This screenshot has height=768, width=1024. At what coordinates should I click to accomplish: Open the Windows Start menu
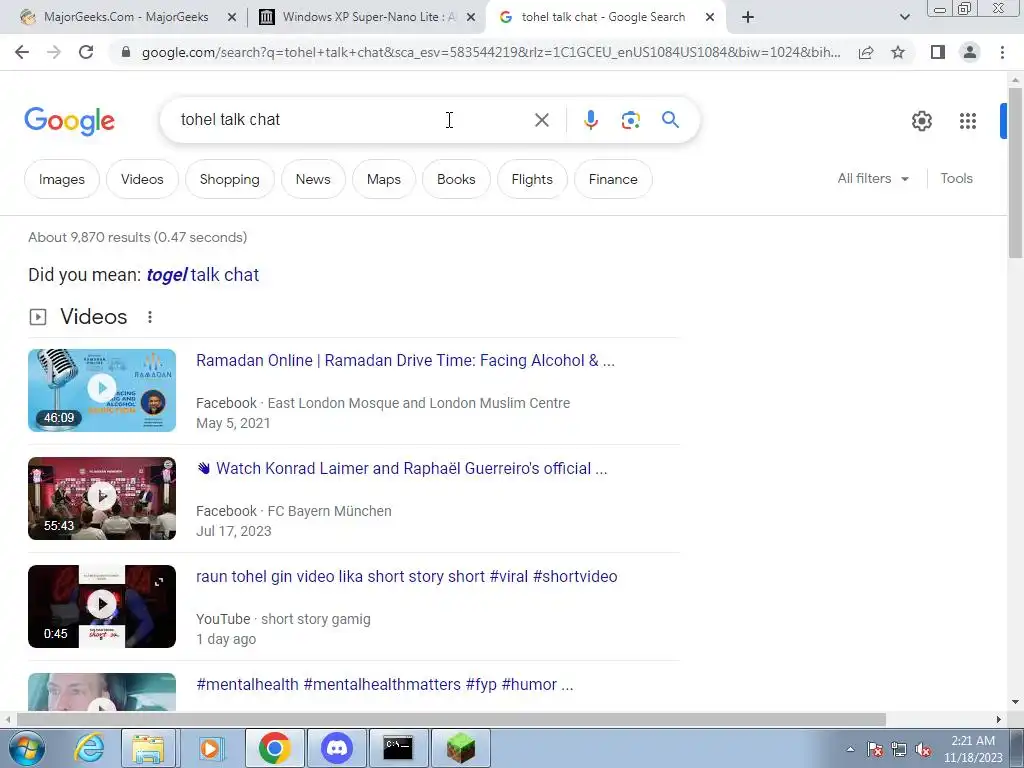click(27, 748)
